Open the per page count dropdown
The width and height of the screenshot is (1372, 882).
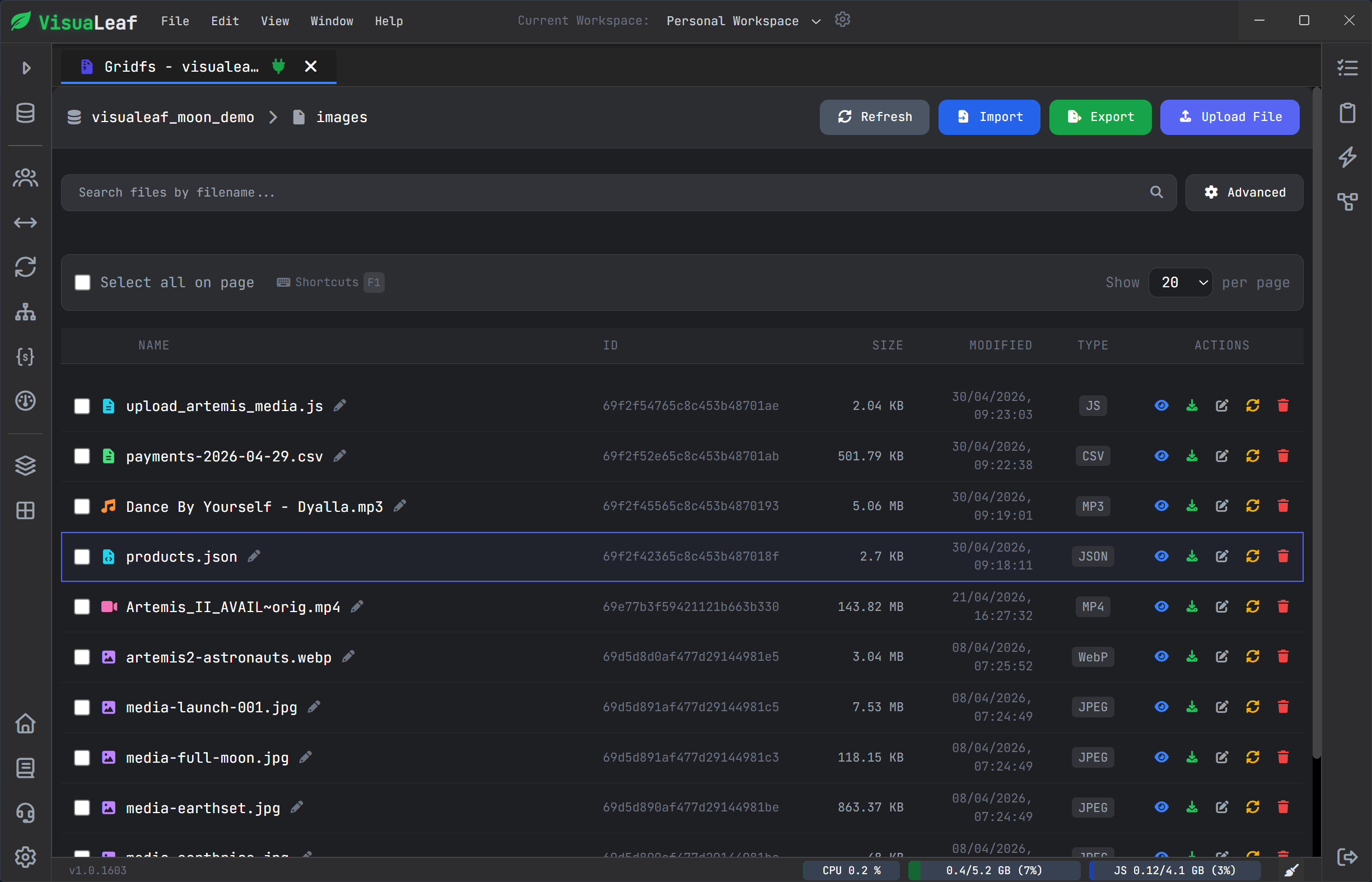1180,282
